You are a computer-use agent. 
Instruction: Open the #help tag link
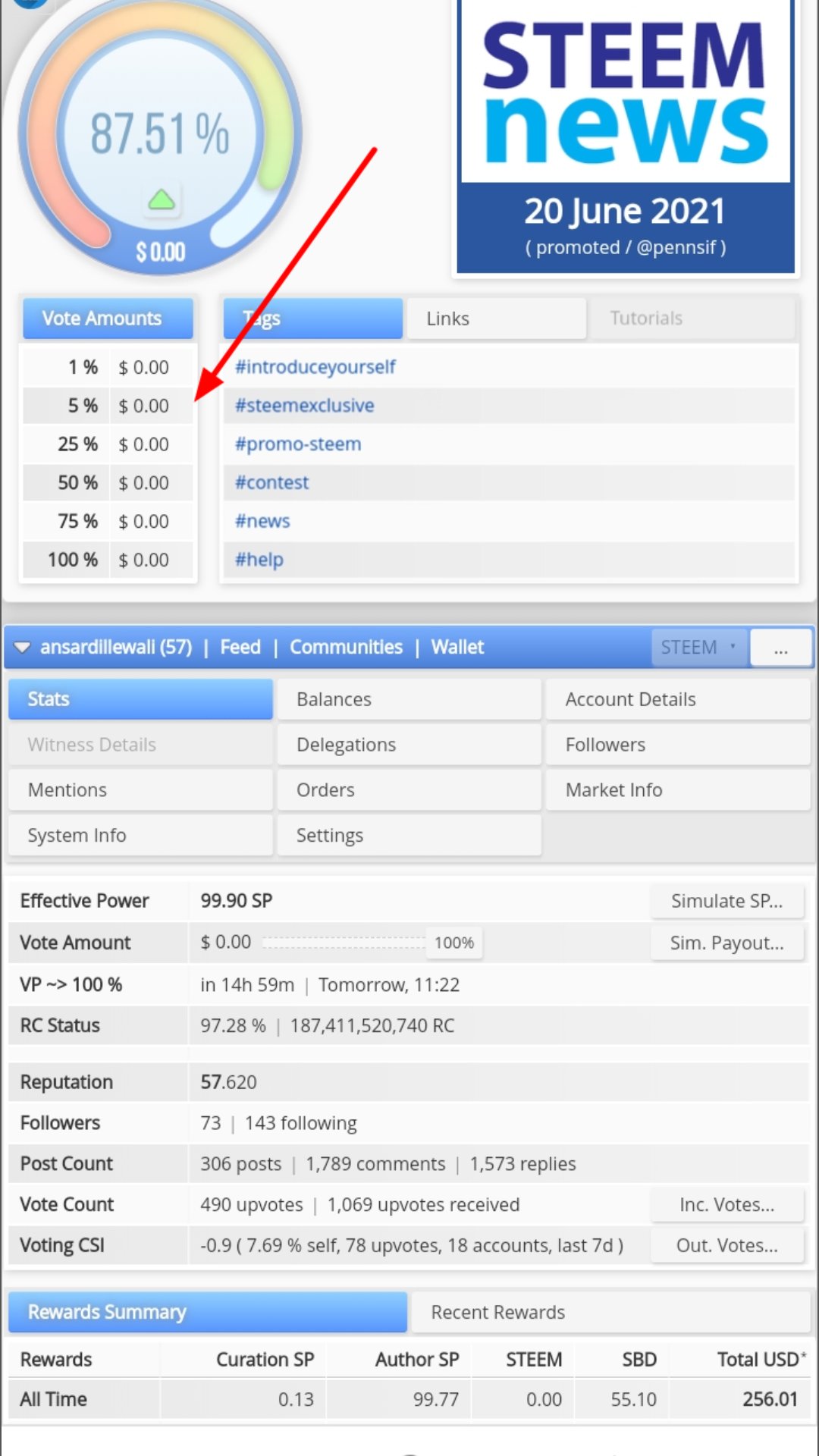pos(259,560)
